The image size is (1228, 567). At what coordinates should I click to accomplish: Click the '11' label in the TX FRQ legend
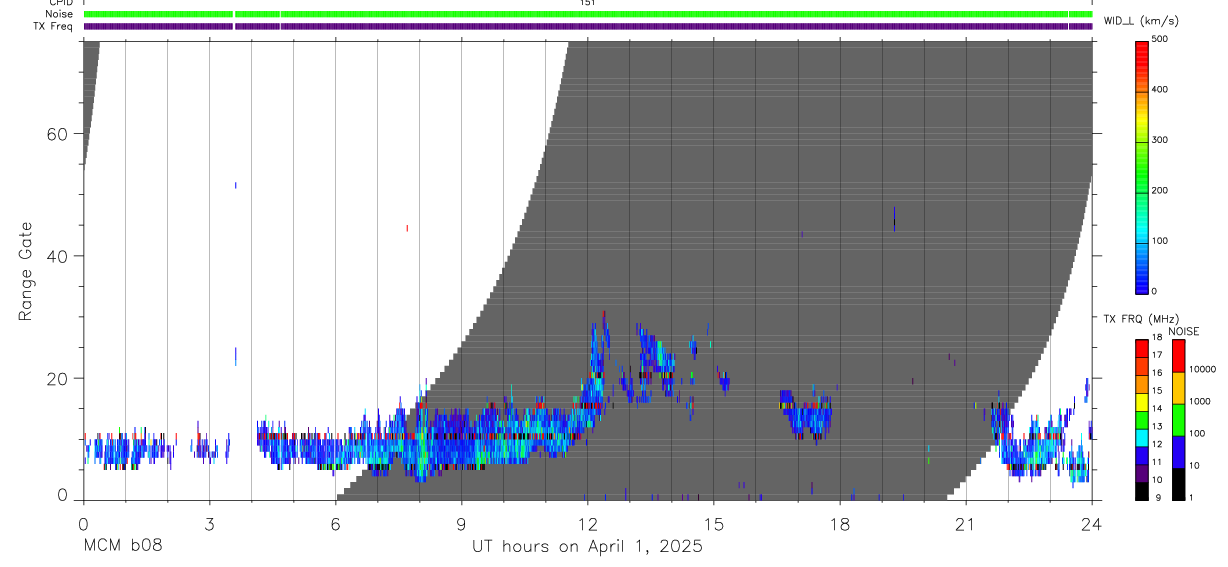(x=1158, y=462)
